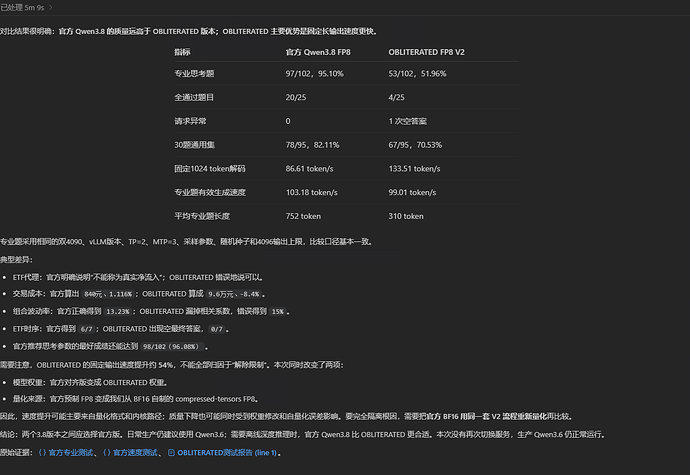
Task: Click the '指标' table column header
Action: pos(182,52)
